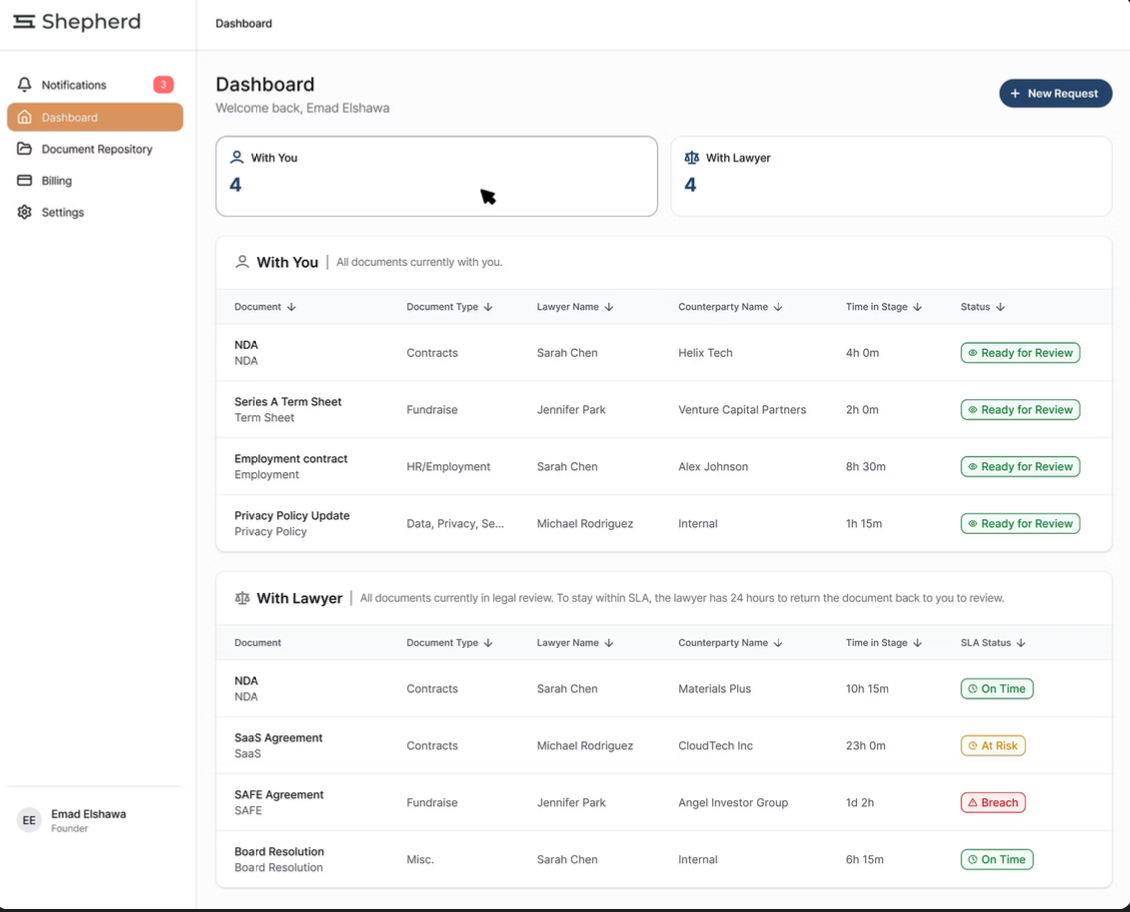The height and width of the screenshot is (912, 1130).
Task: Select the With You summary card
Action: (x=437, y=176)
